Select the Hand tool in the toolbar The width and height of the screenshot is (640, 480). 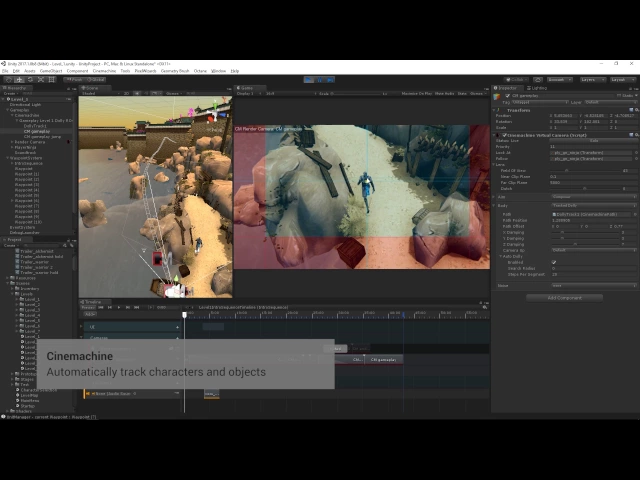pos(8,80)
